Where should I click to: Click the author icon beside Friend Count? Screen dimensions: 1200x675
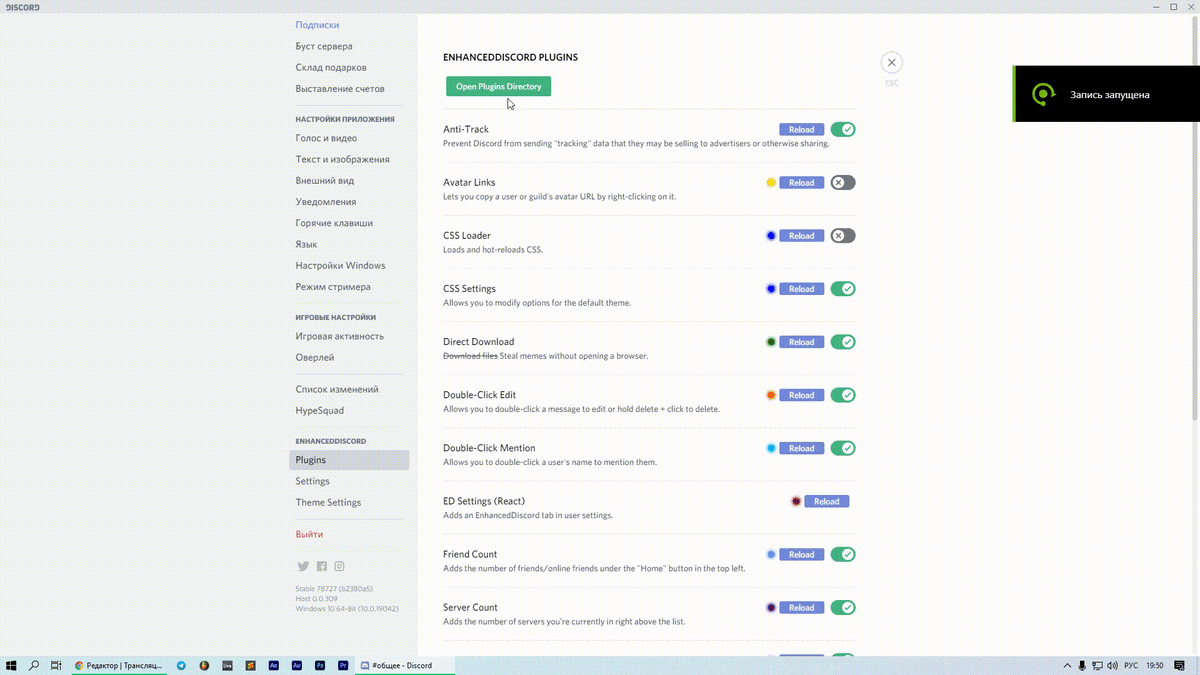(x=771, y=554)
